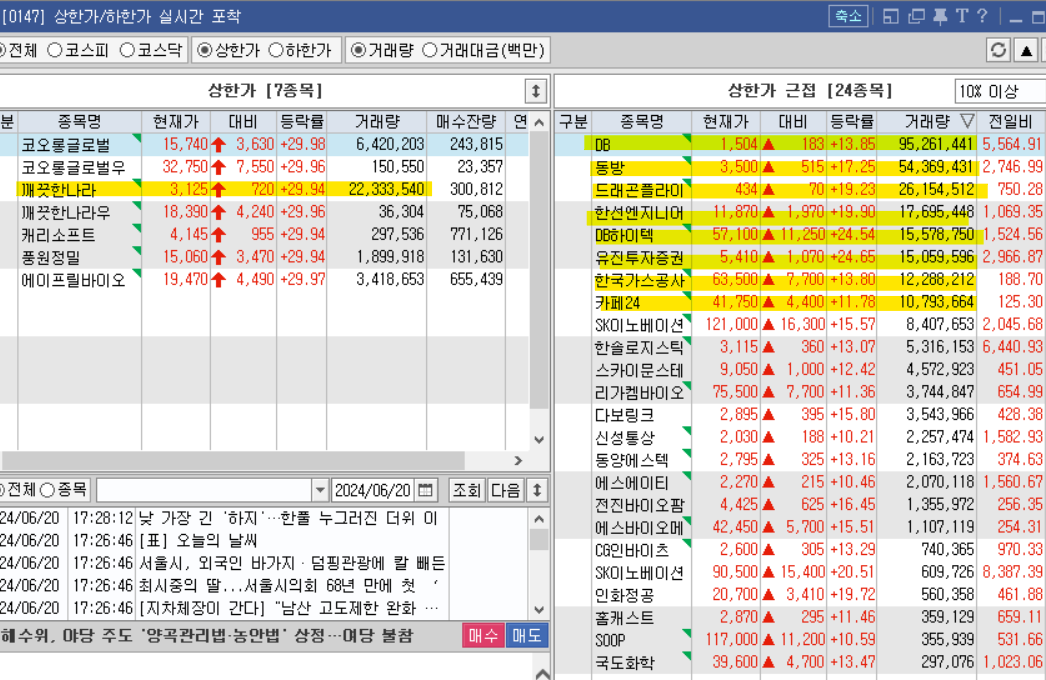Screen dimensions: 1046x680
Task: Click the T font icon in title bar
Action: coord(961,16)
